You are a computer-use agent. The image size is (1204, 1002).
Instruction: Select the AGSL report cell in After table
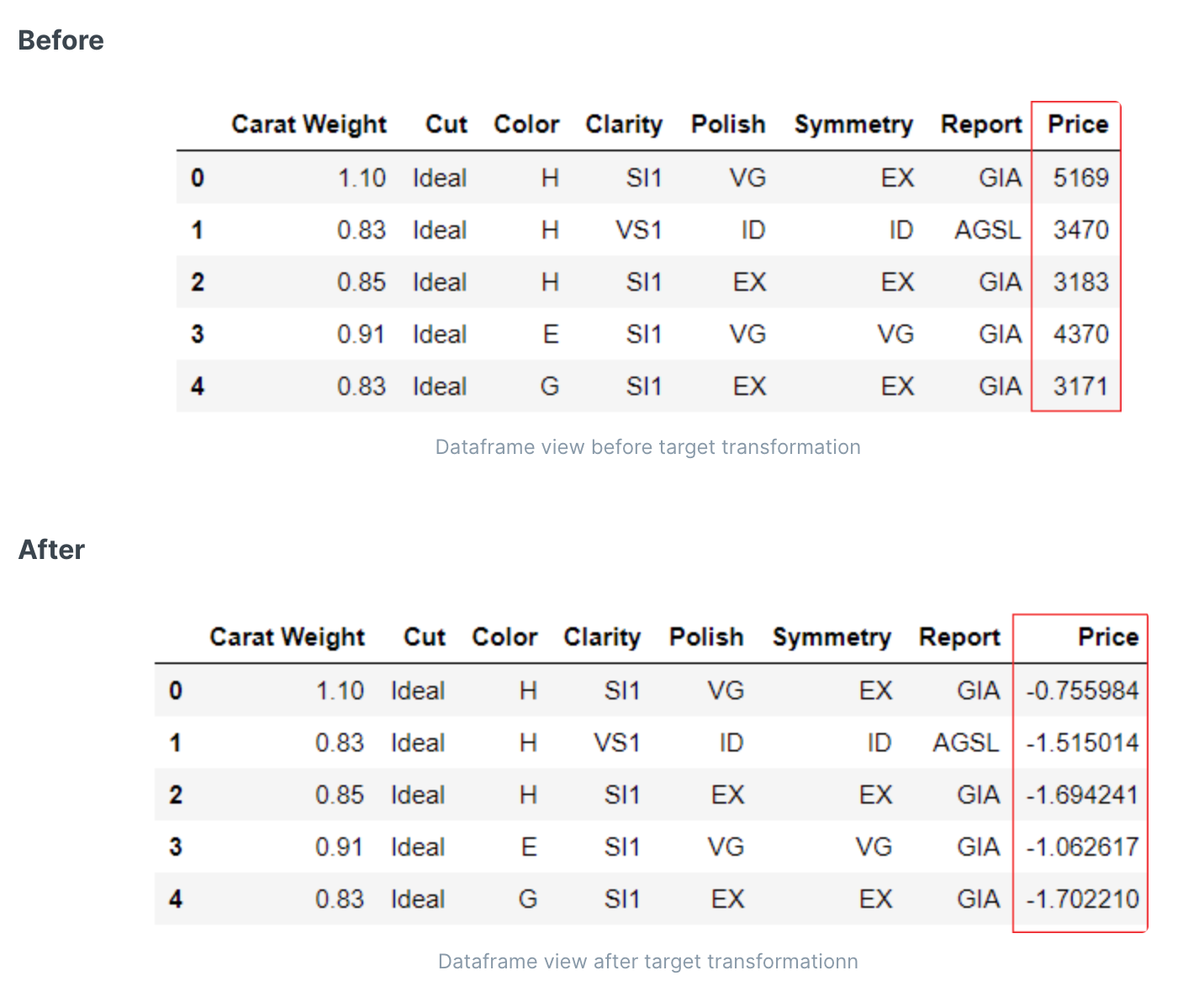click(x=965, y=743)
